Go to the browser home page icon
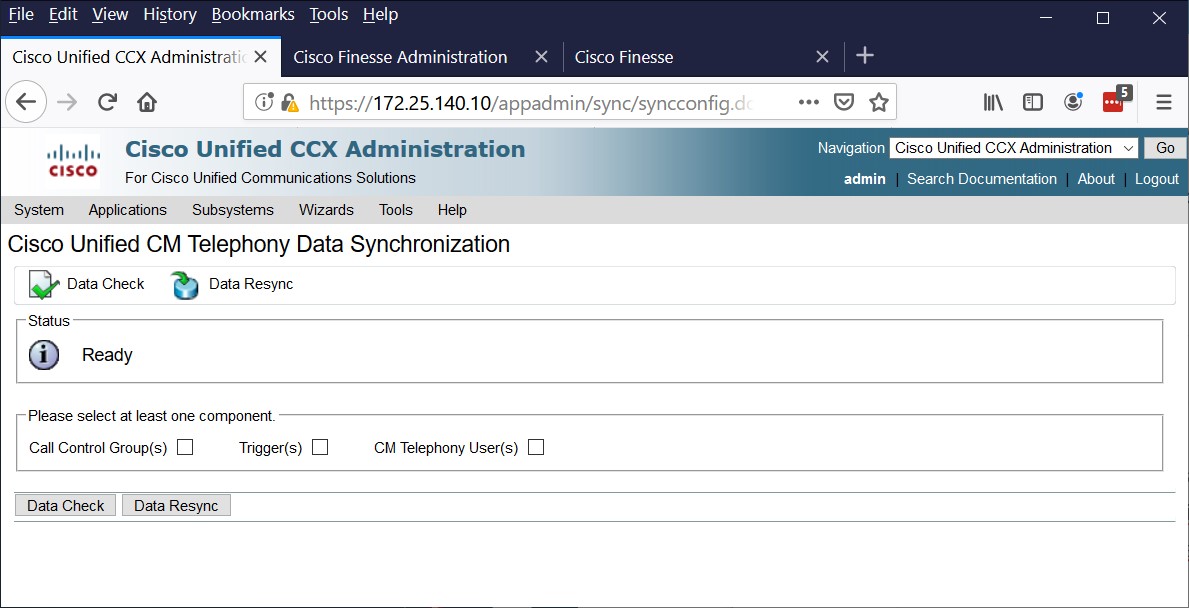 pos(147,102)
